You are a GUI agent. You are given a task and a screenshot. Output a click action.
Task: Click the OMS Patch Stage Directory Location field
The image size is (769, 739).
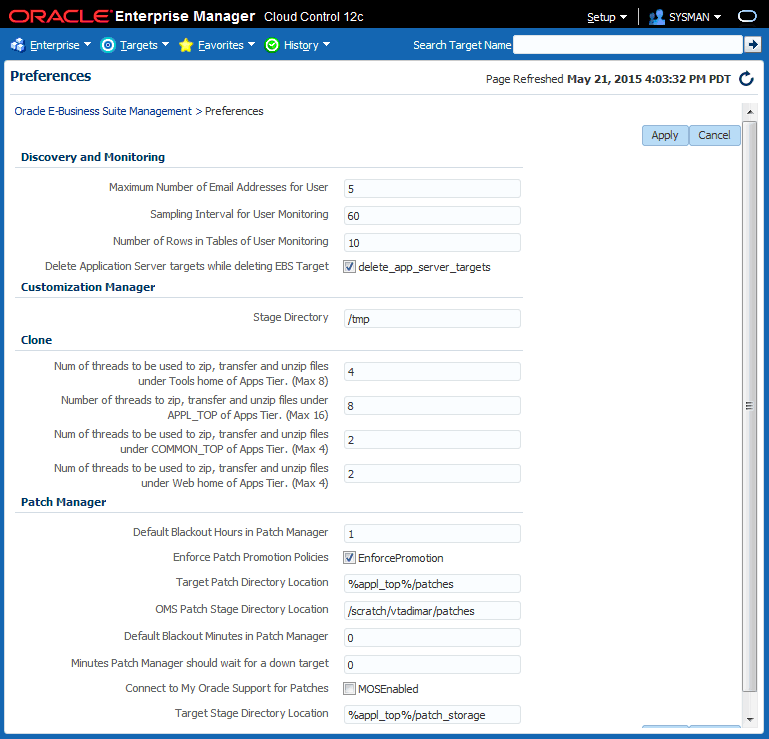[x=432, y=611]
